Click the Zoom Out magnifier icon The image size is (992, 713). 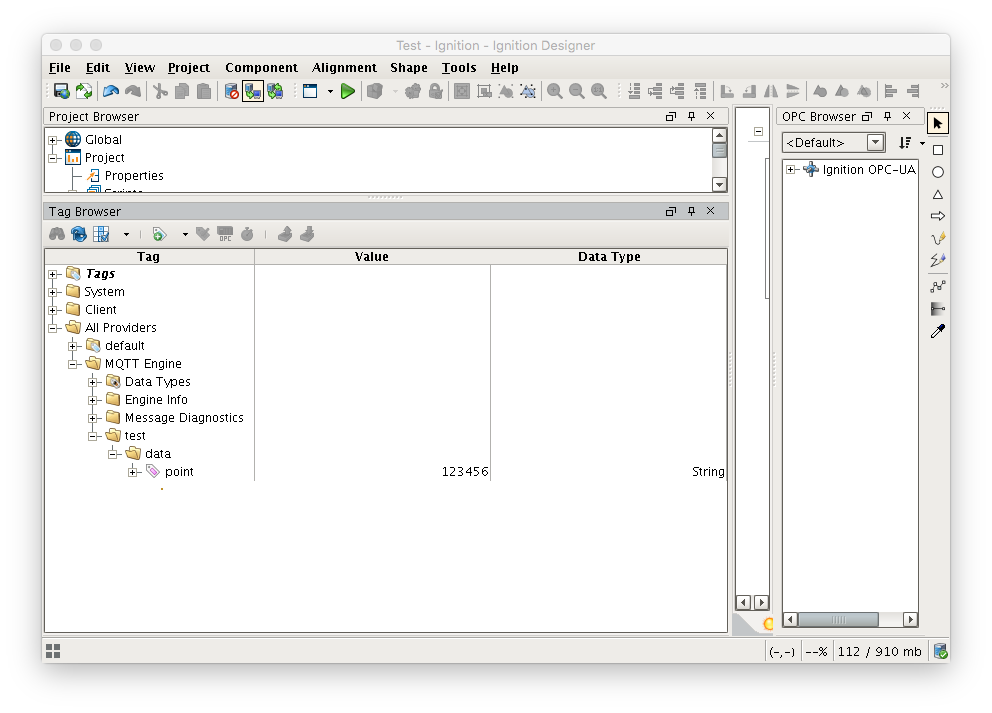tap(576, 91)
